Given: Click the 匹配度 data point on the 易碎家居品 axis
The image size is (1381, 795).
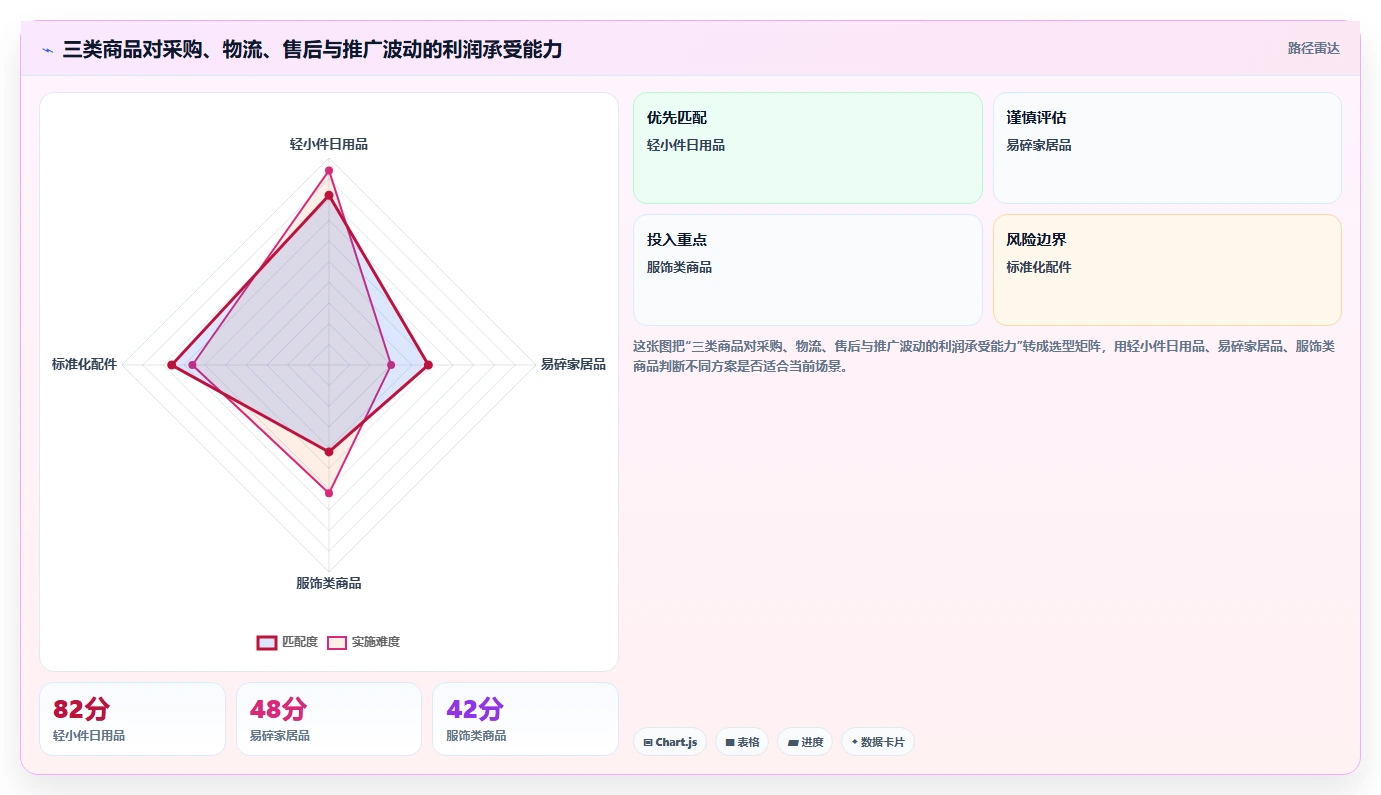Looking at the screenshot, I should pyautogui.click(x=428, y=365).
